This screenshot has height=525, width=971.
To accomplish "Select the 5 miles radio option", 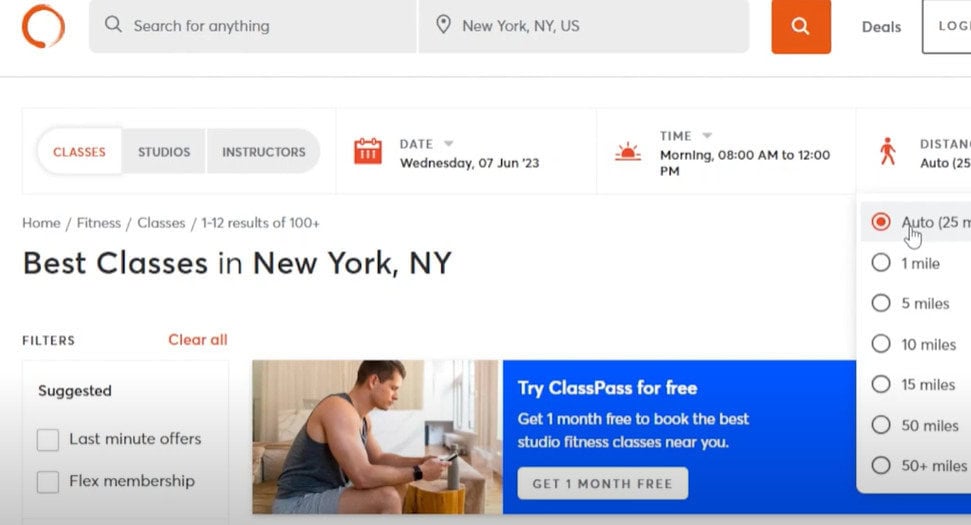I will pyautogui.click(x=881, y=303).
